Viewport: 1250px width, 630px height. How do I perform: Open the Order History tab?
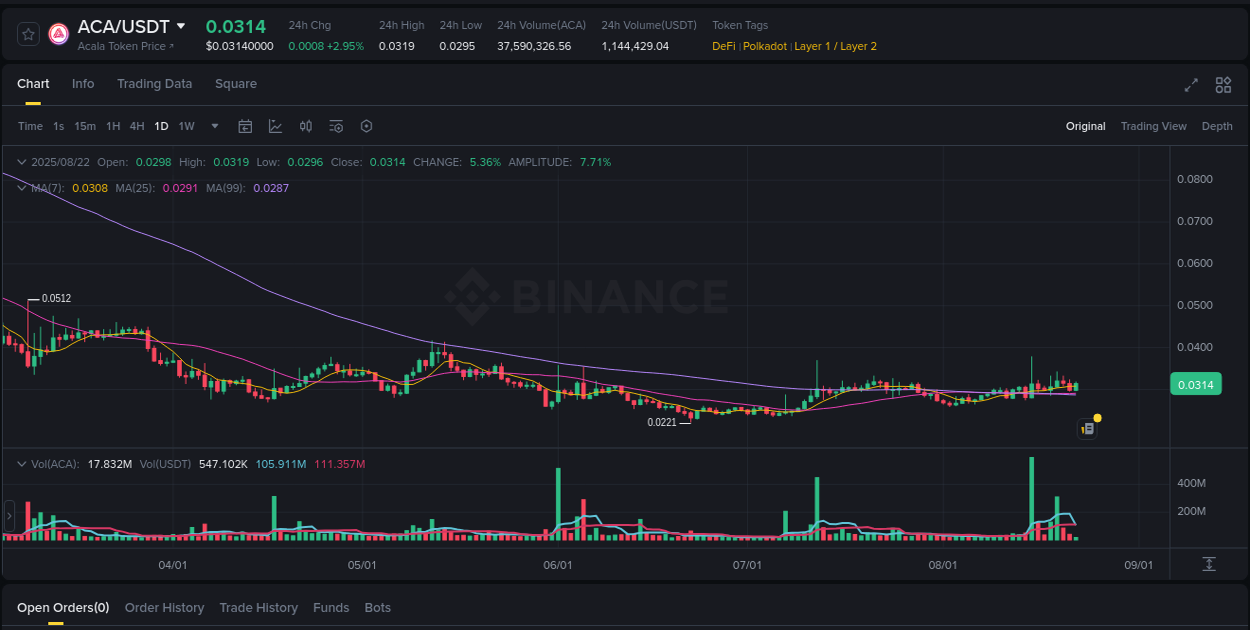(164, 607)
